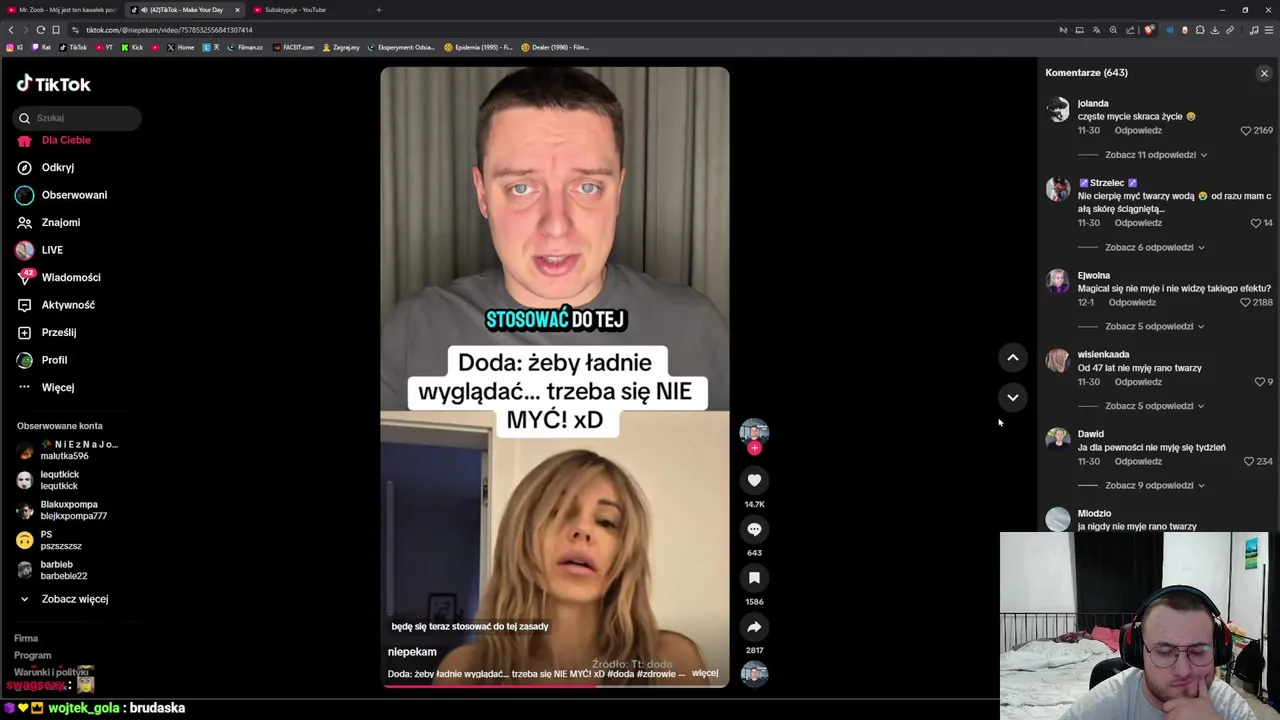Screen dimensions: 1280x720
Task: Like Dawid's comment
Action: [x=1248, y=461]
